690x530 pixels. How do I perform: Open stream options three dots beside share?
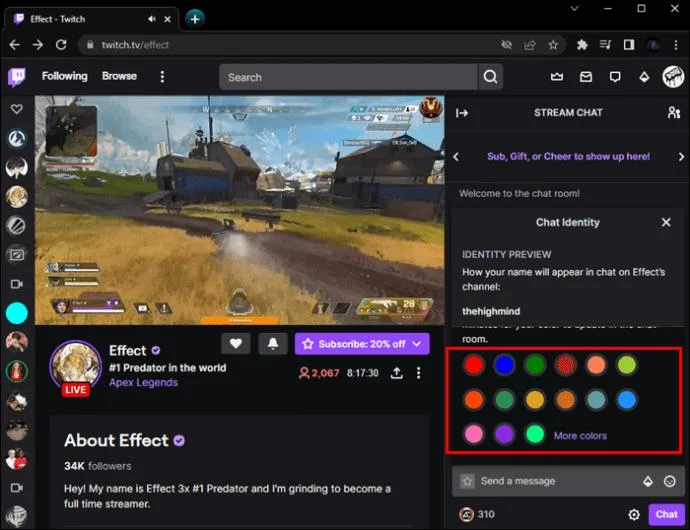pos(418,373)
